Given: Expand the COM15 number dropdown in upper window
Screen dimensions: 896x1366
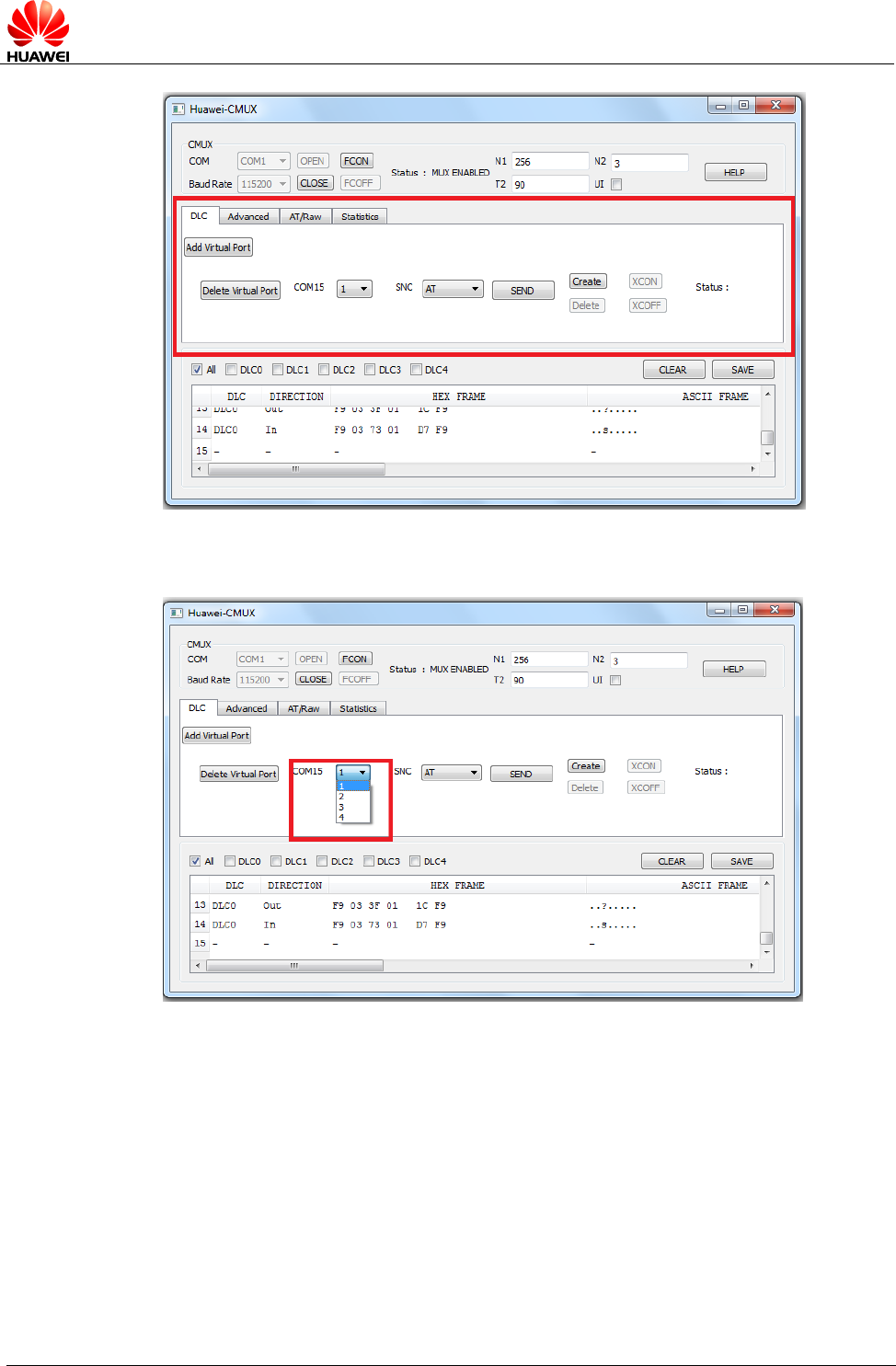Looking at the screenshot, I should coord(354,289).
